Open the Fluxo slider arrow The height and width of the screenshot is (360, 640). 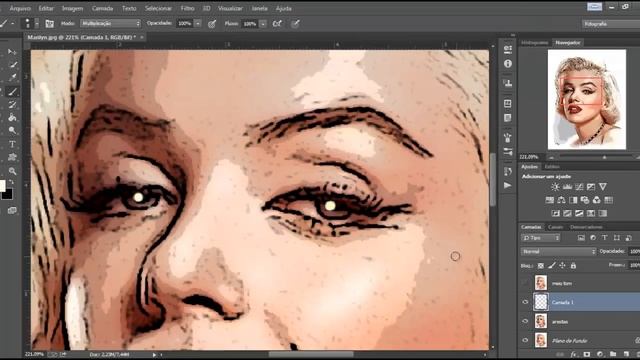(x=263, y=24)
